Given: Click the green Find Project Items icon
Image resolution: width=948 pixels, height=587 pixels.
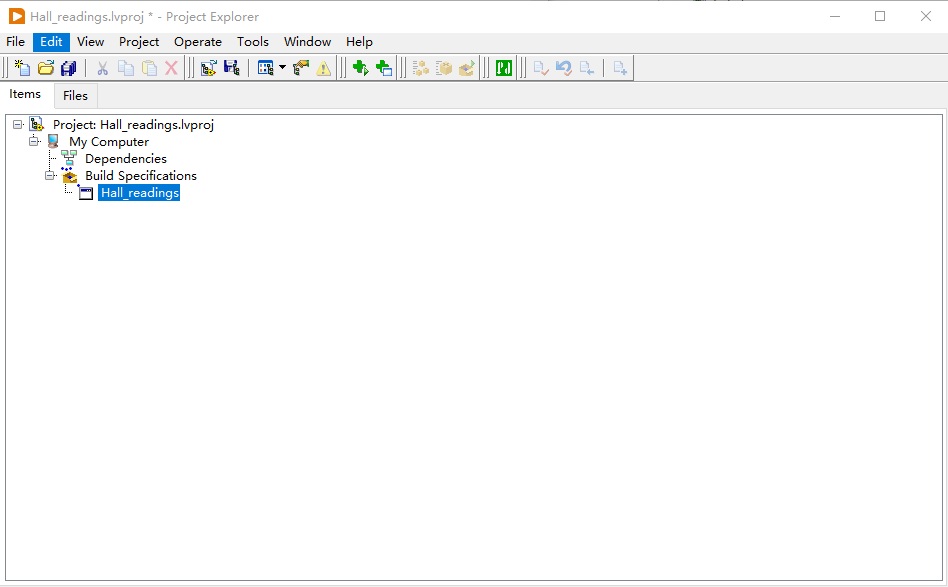Looking at the screenshot, I should pyautogui.click(x=504, y=68).
